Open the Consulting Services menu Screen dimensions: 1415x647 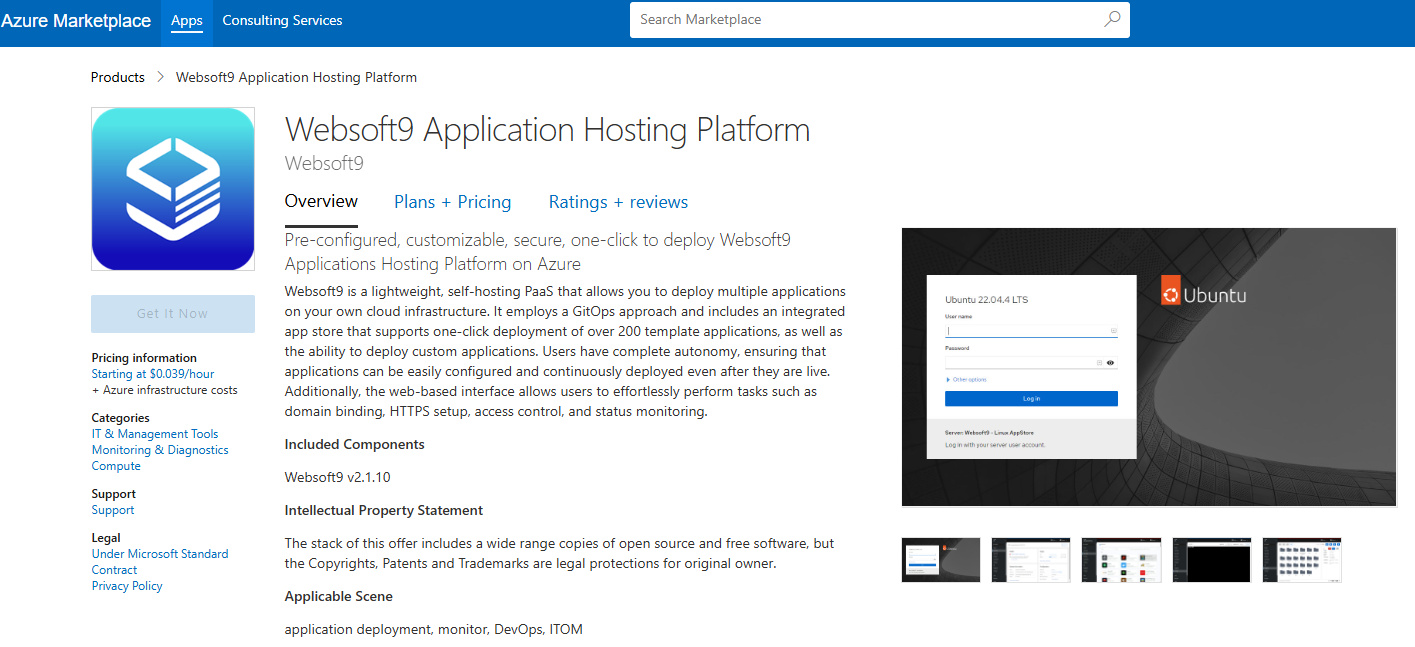point(282,19)
